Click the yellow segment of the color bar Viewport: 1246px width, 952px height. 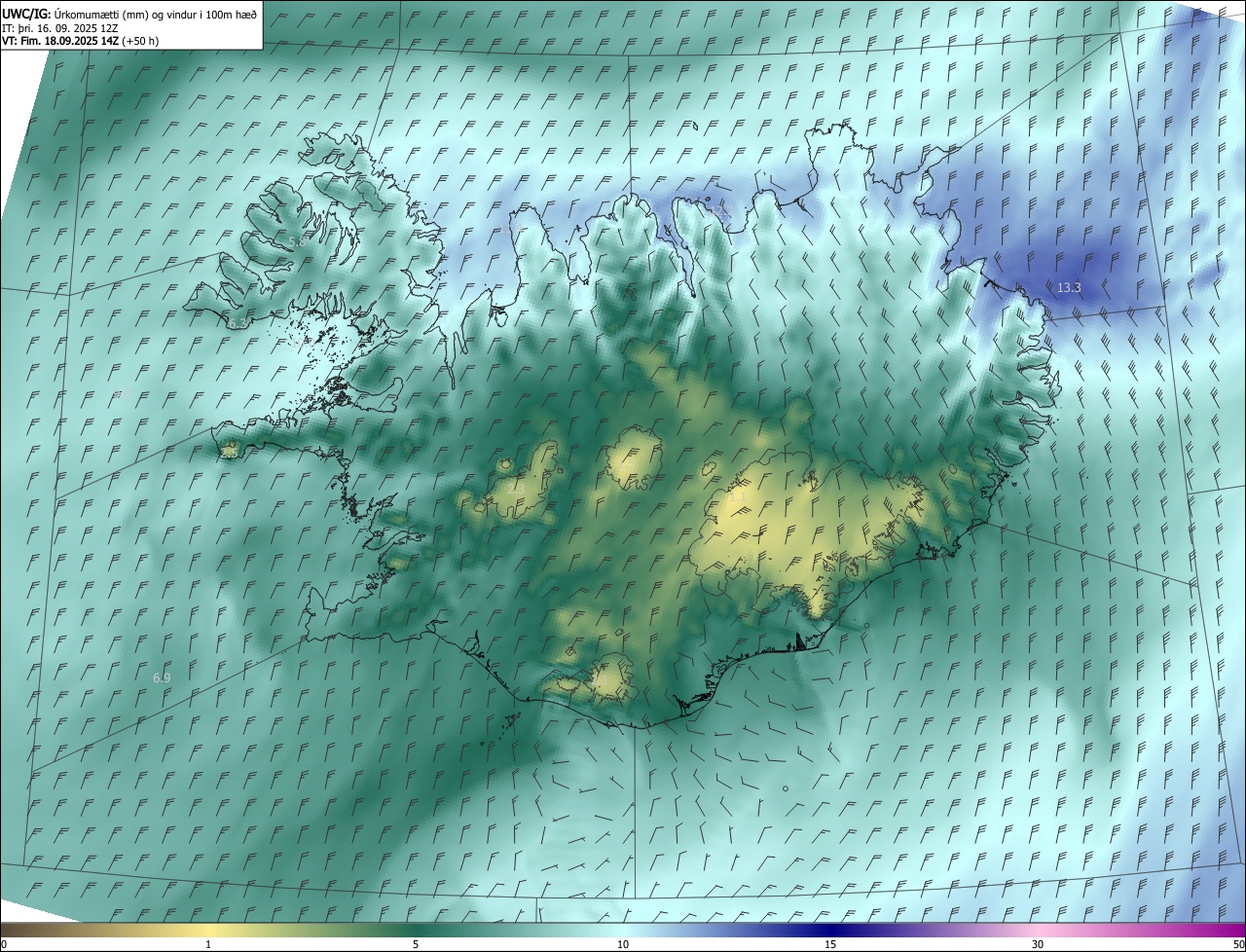(x=209, y=930)
